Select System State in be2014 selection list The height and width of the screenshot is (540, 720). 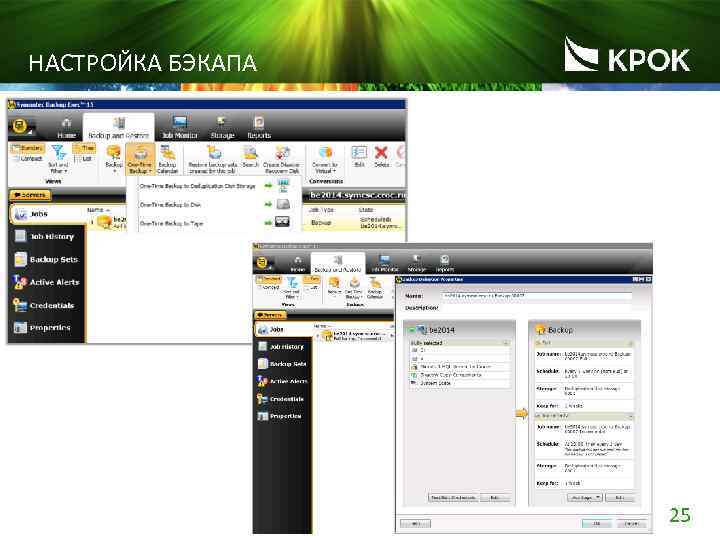pos(459,383)
